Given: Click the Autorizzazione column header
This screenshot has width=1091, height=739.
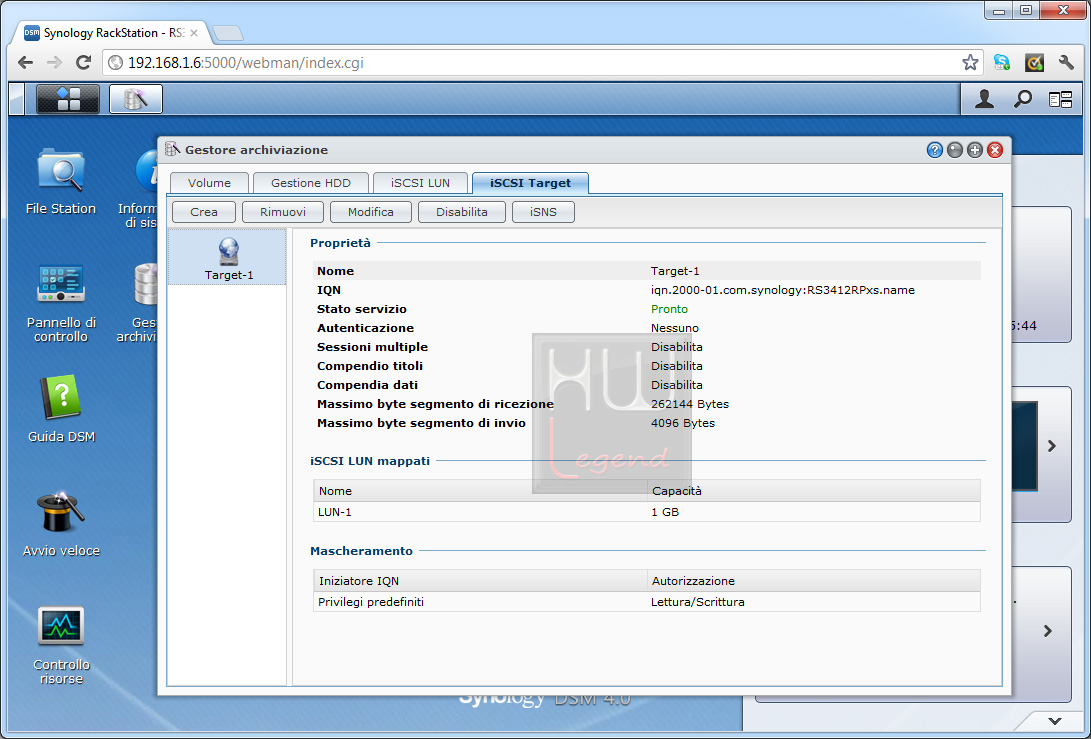Looking at the screenshot, I should [813, 580].
